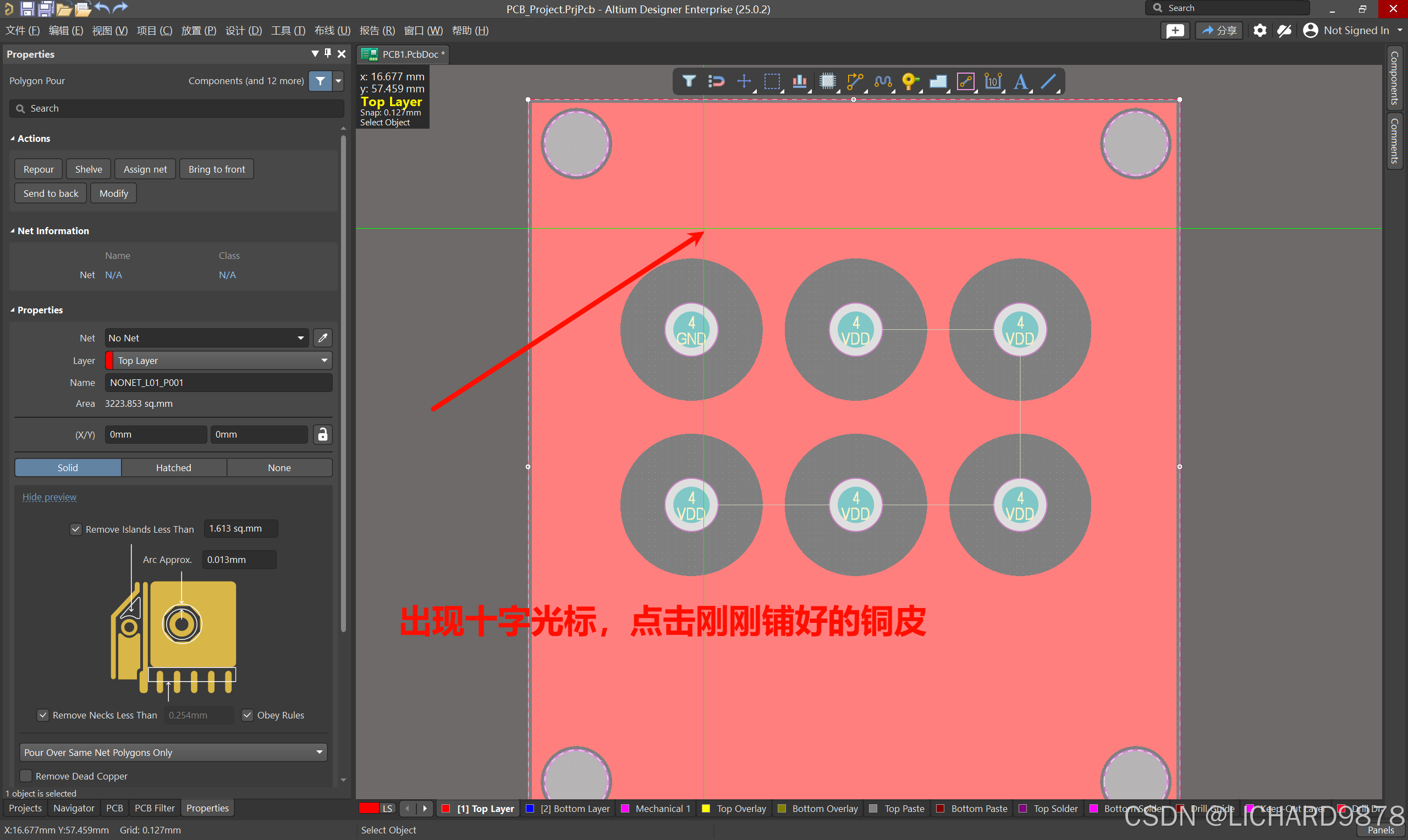The width and height of the screenshot is (1408, 840).
Task: Switch to the PCB Filter panel tab
Action: click(x=155, y=808)
